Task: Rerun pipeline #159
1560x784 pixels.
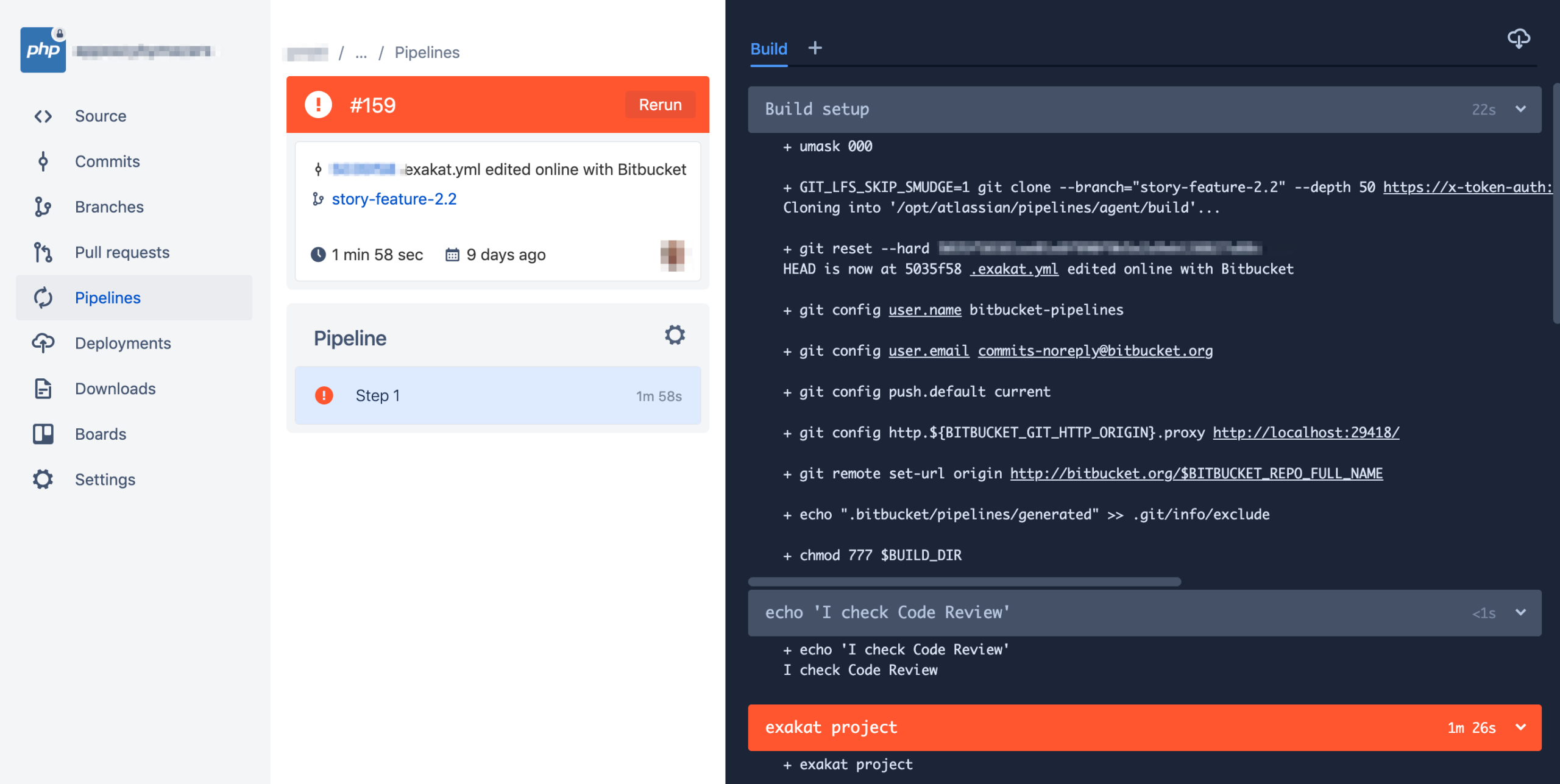Action: coord(661,105)
